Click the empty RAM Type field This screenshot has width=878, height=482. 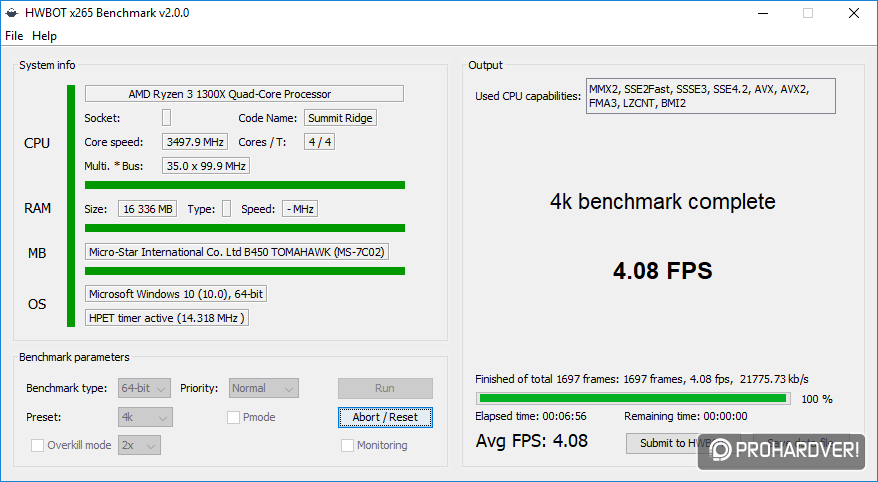(226, 209)
